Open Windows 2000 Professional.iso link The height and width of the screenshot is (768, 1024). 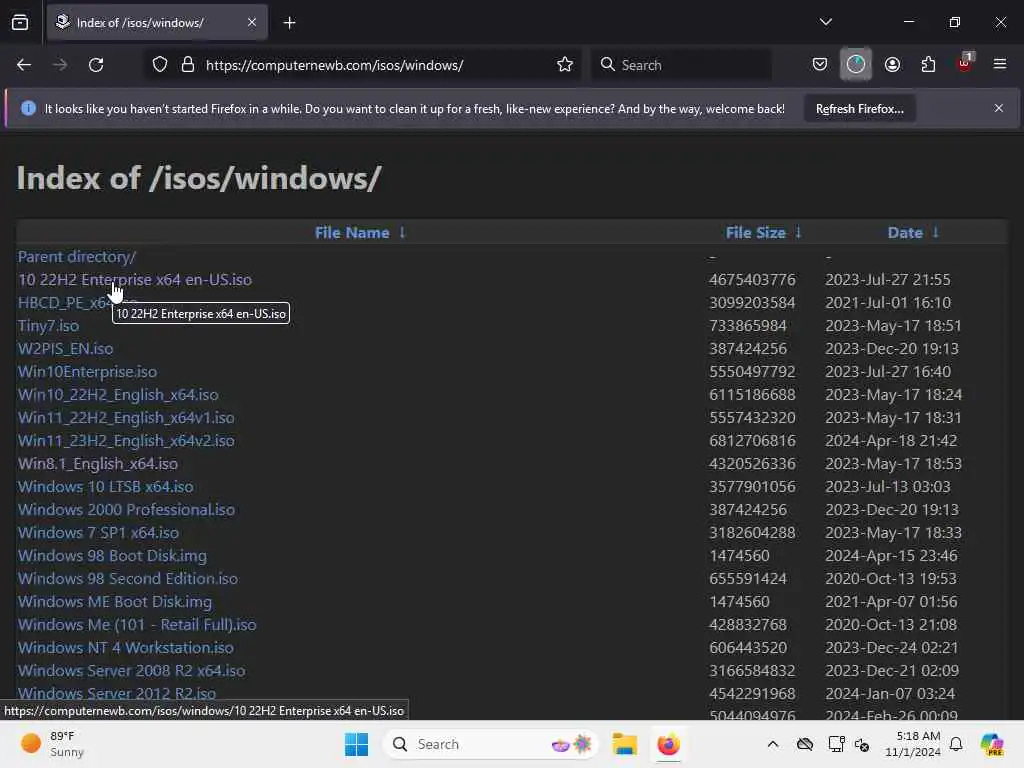pos(126,509)
